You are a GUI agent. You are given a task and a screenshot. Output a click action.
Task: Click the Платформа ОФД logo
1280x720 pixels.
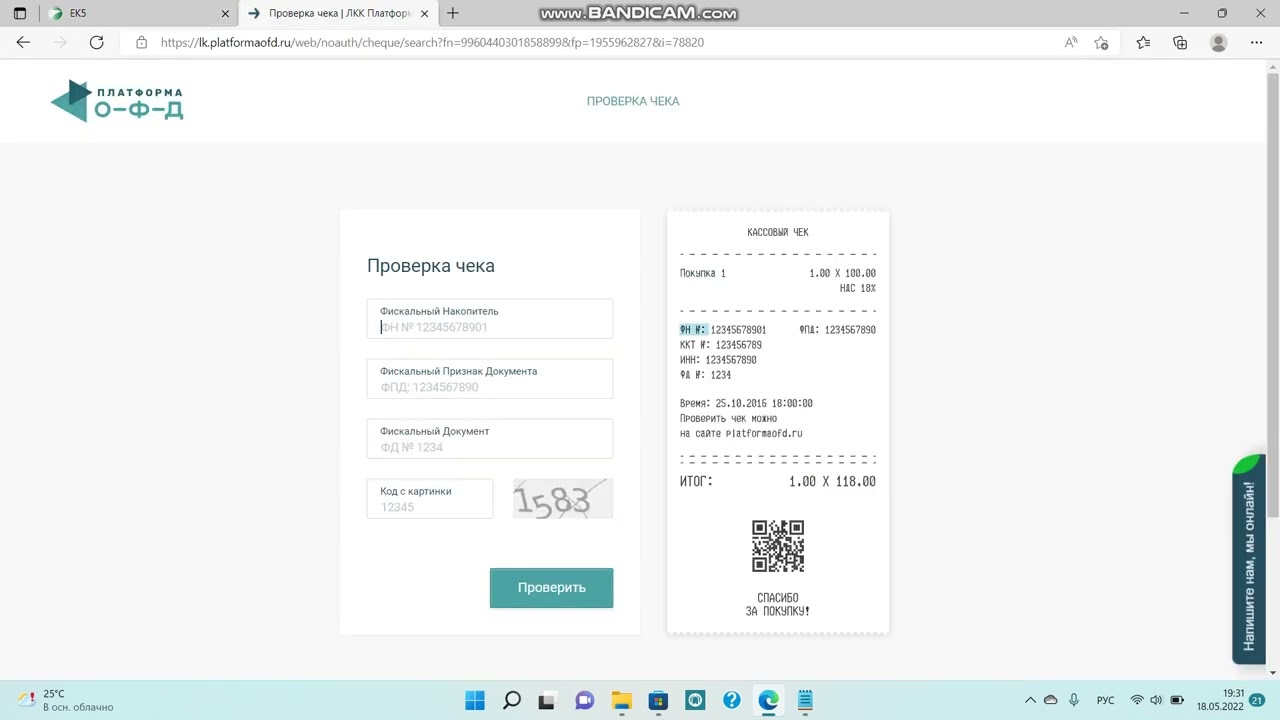117,100
